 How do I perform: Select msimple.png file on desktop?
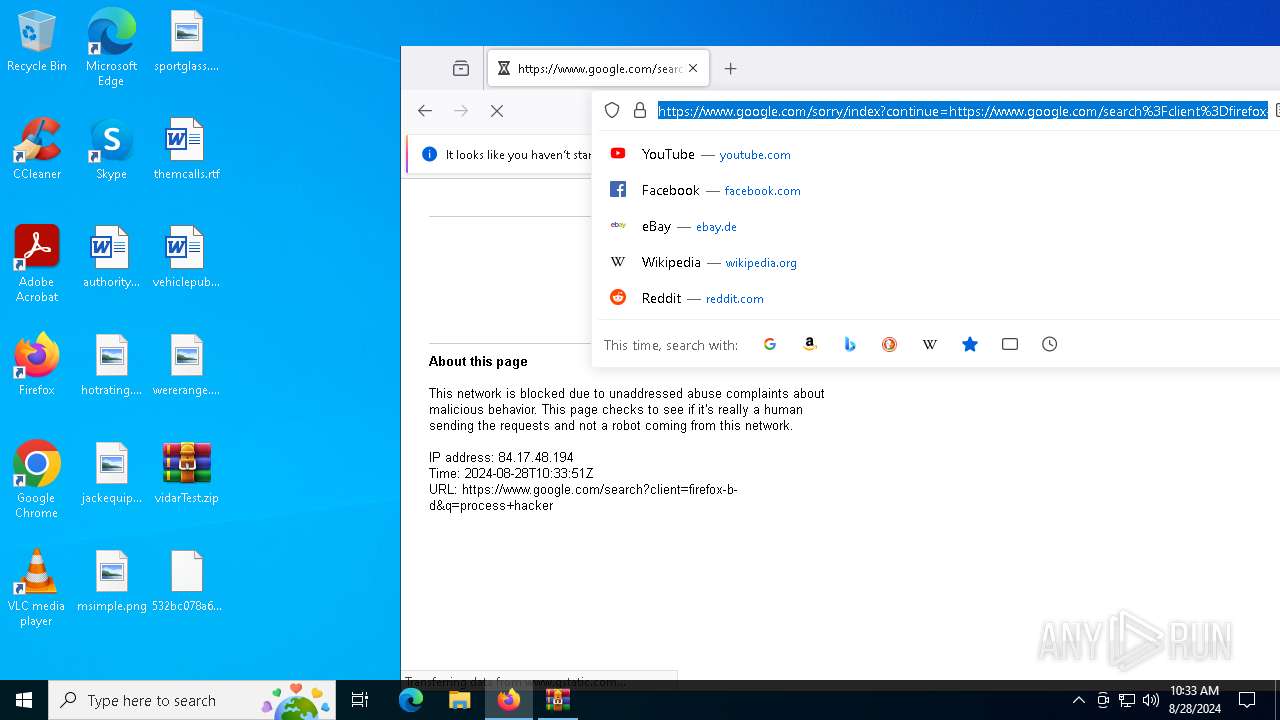point(111,582)
